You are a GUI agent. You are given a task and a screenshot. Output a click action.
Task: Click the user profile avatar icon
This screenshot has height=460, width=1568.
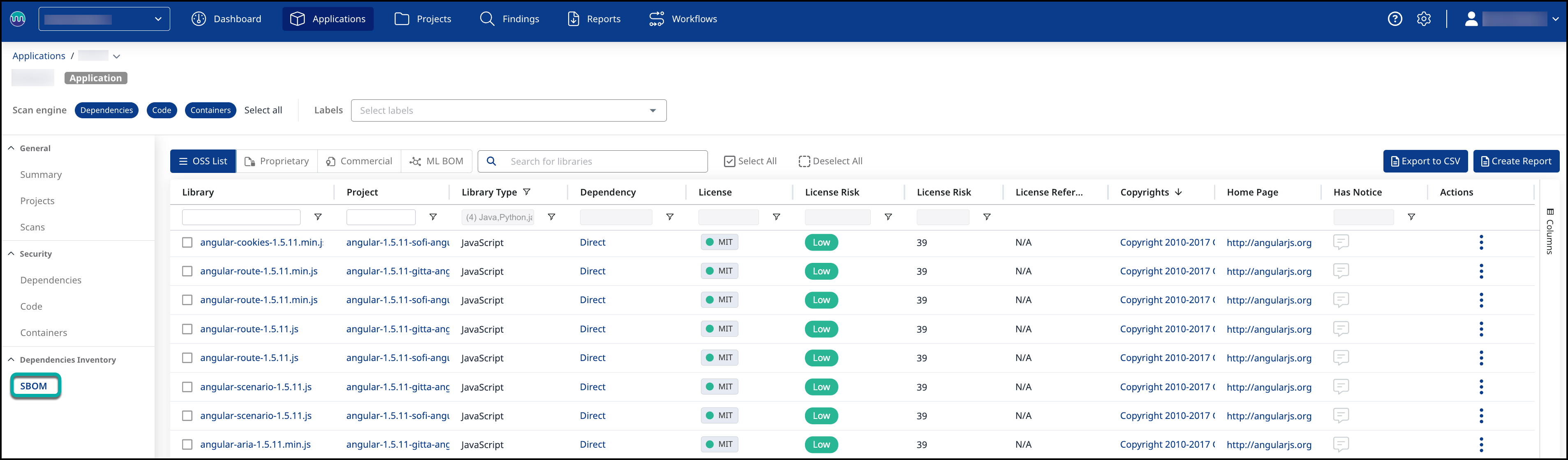1471,19
